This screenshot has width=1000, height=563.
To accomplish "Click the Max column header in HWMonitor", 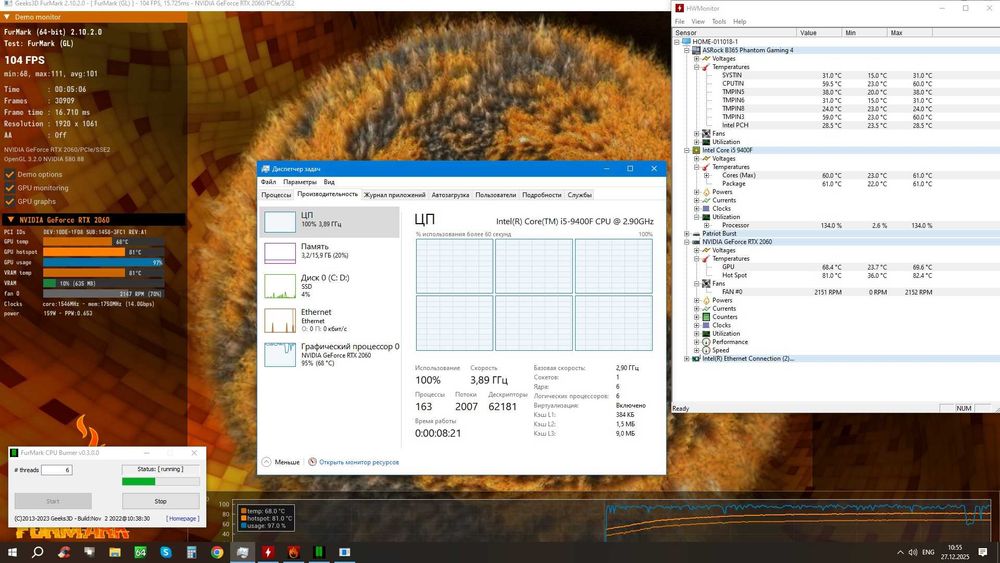I will (909, 33).
